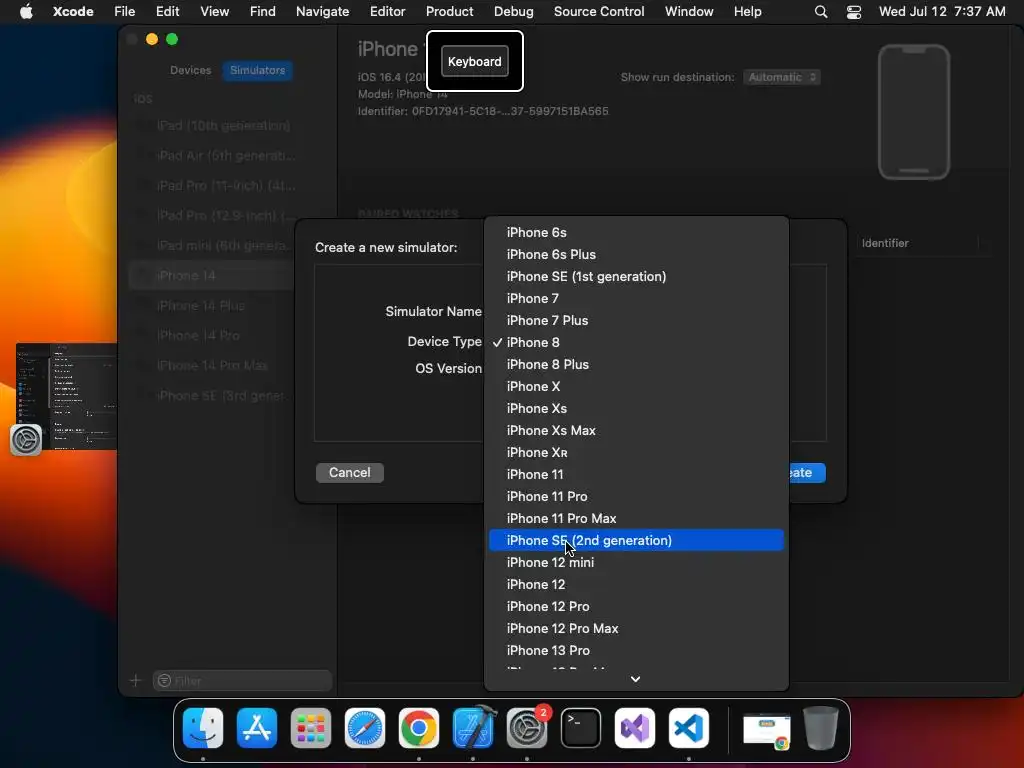The image size is (1024, 768).
Task: Select iPhone Xs Max device type
Action: point(636,430)
